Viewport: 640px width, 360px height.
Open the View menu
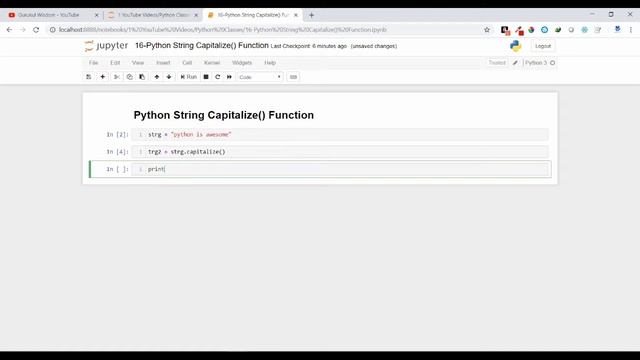coord(138,63)
